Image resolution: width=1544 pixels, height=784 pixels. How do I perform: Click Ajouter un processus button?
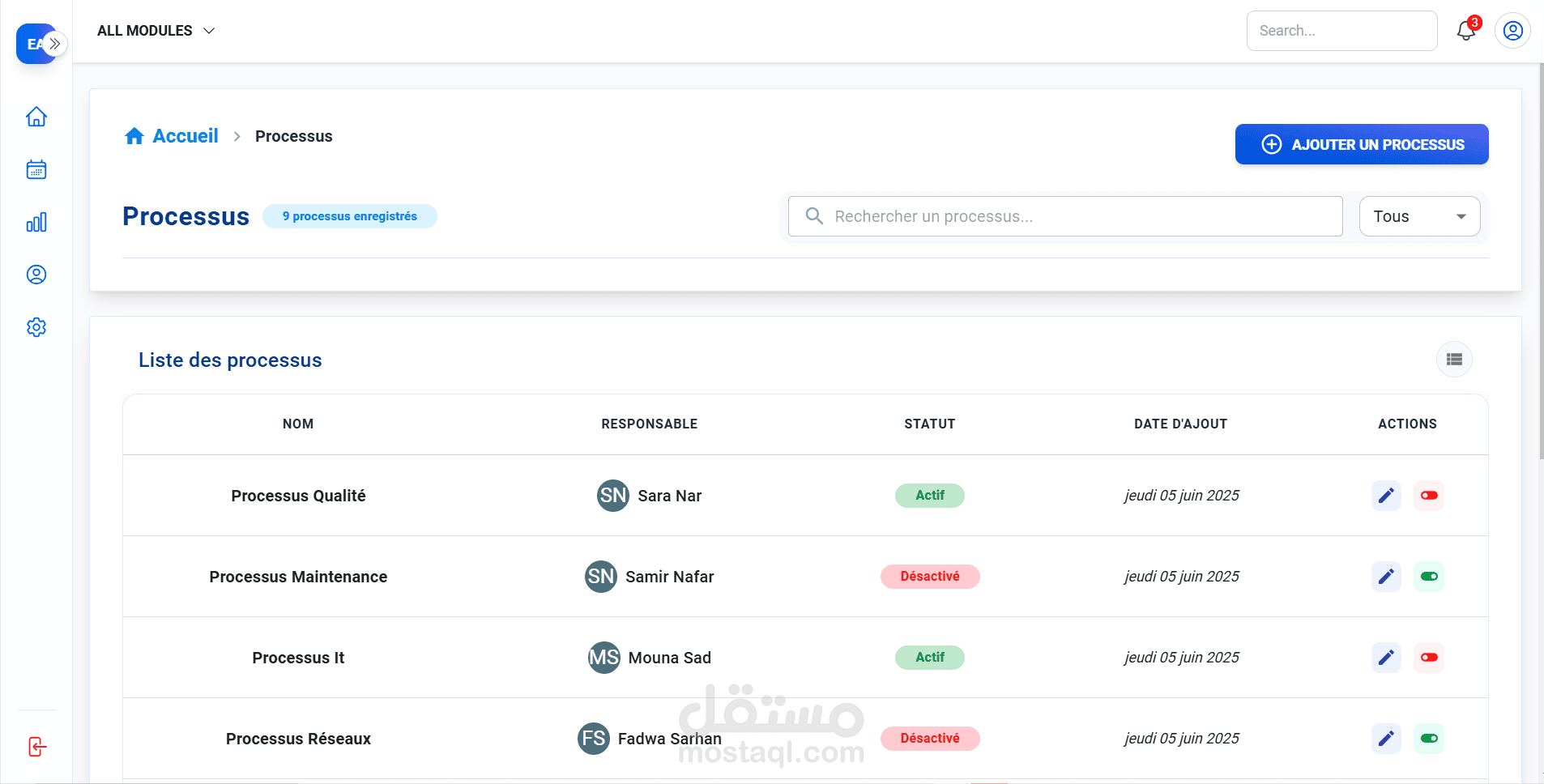pyautogui.click(x=1362, y=144)
